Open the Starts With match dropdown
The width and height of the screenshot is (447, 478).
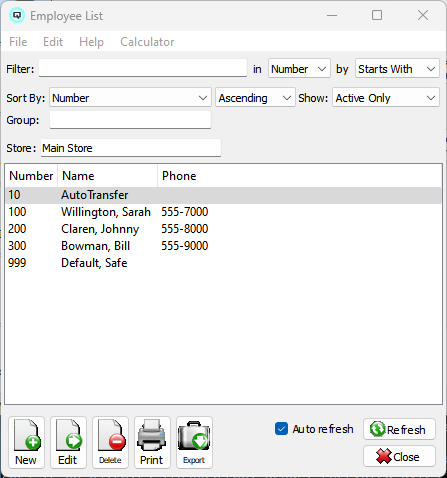pyautogui.click(x=397, y=68)
